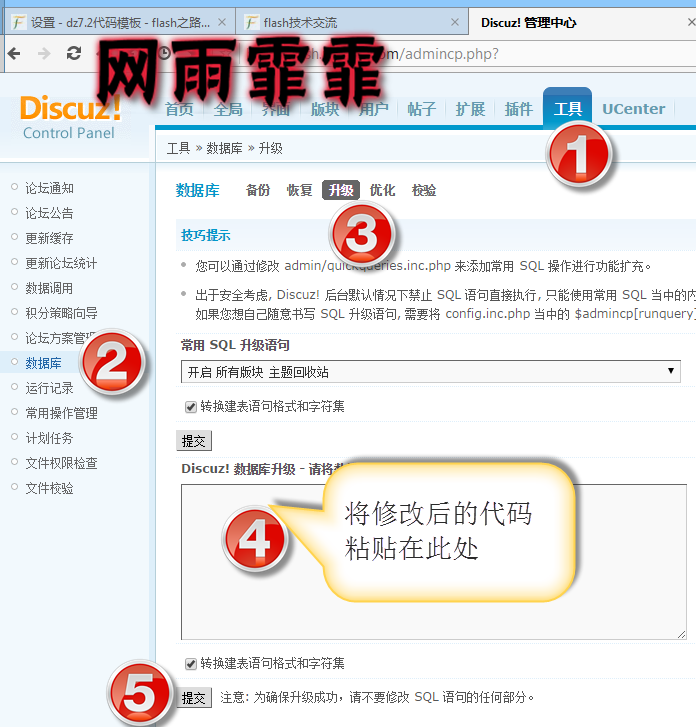Screen dimensions: 696x727
Task: Open the UCenter top menu
Action: click(633, 109)
